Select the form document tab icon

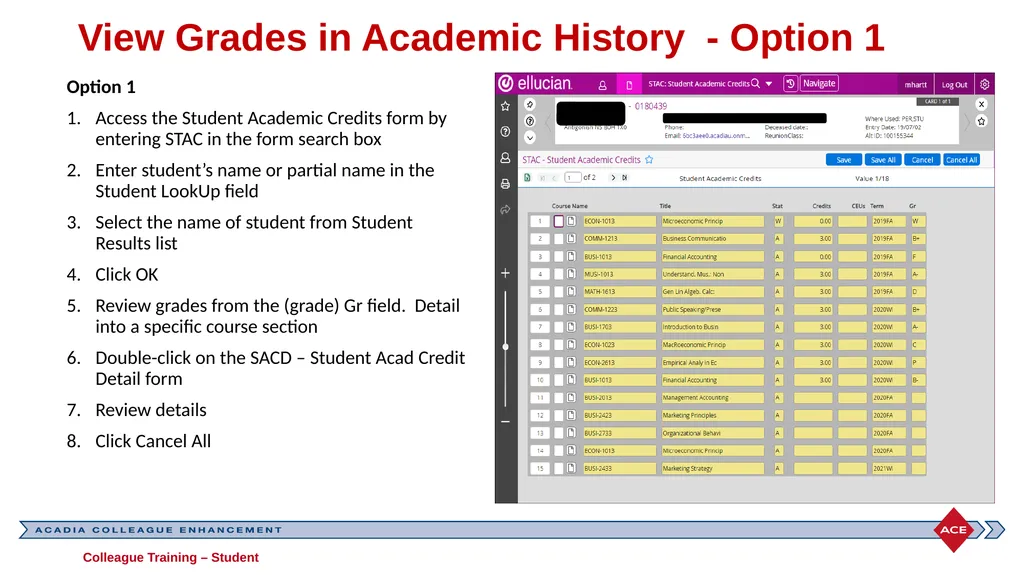pos(629,85)
